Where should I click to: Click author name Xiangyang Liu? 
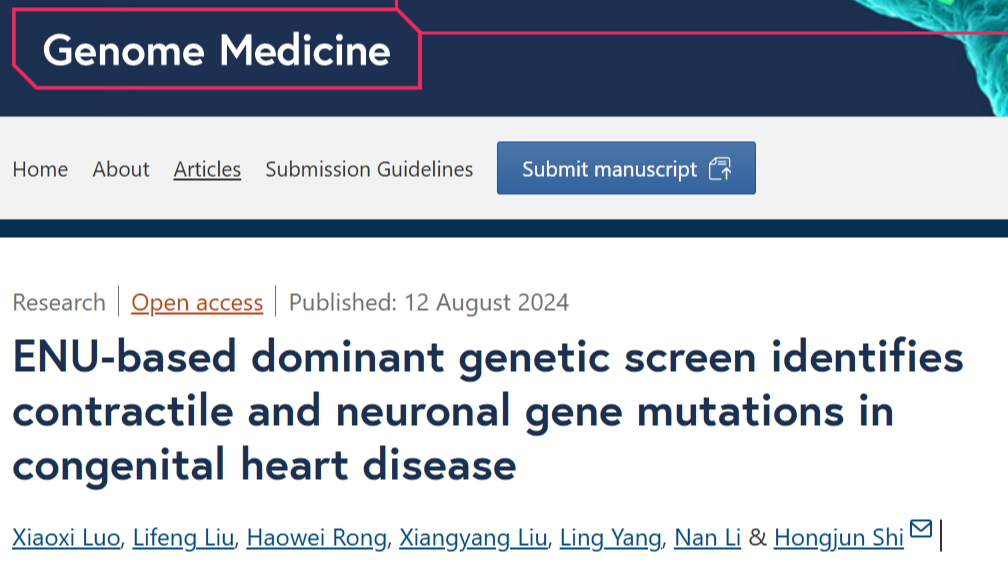(x=473, y=537)
